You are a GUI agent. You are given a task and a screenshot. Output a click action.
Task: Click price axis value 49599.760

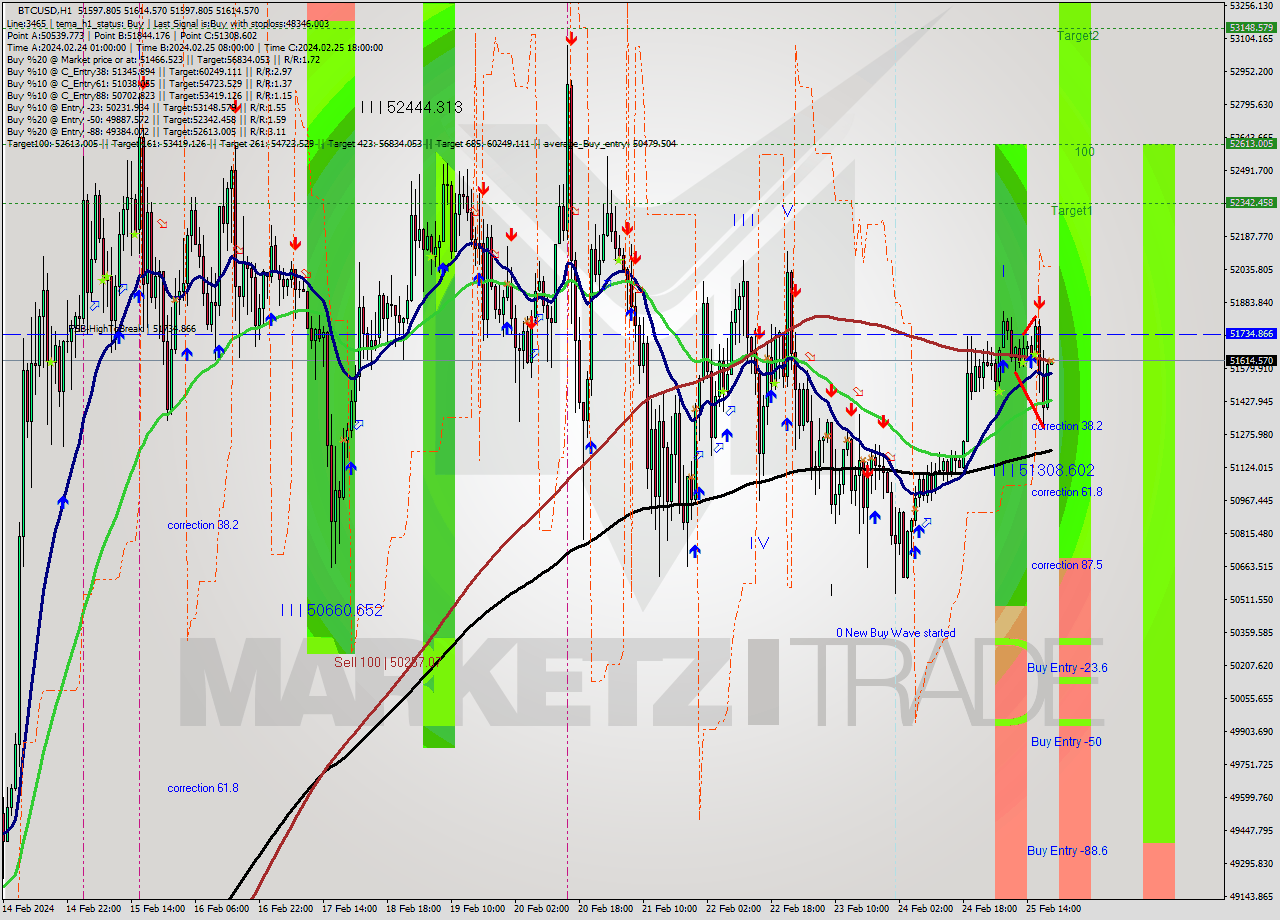click(1251, 798)
